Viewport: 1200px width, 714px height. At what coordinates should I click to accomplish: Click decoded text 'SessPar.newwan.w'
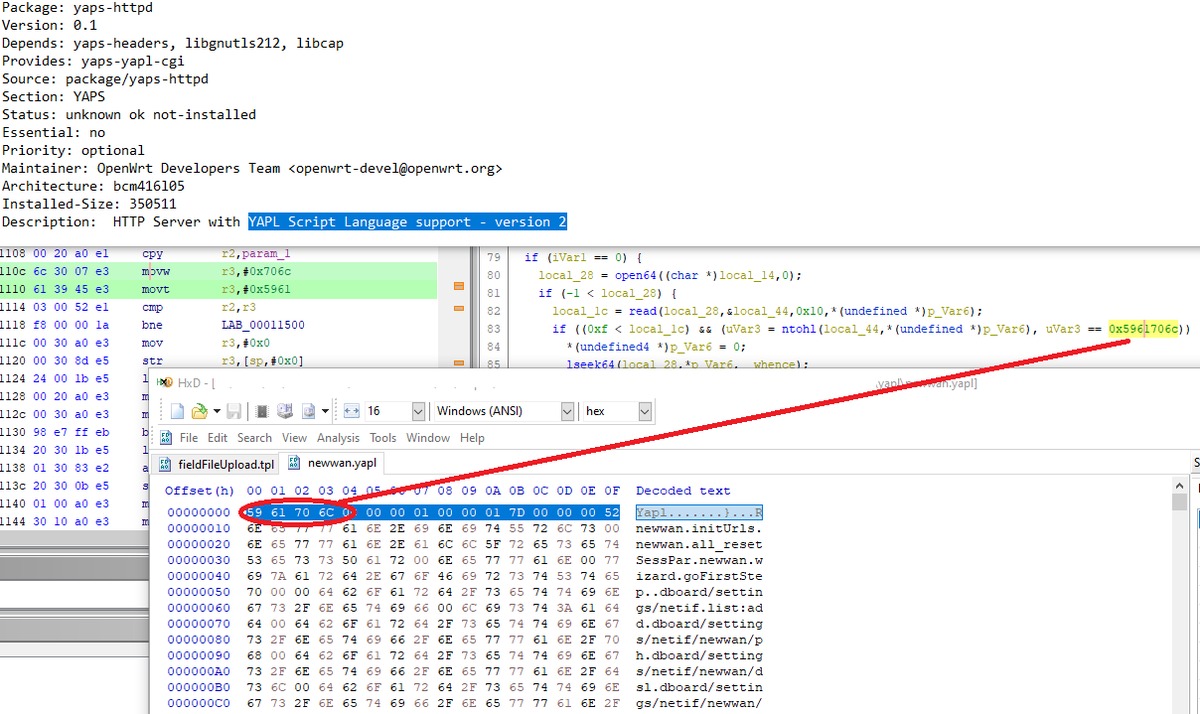[x=699, y=560]
